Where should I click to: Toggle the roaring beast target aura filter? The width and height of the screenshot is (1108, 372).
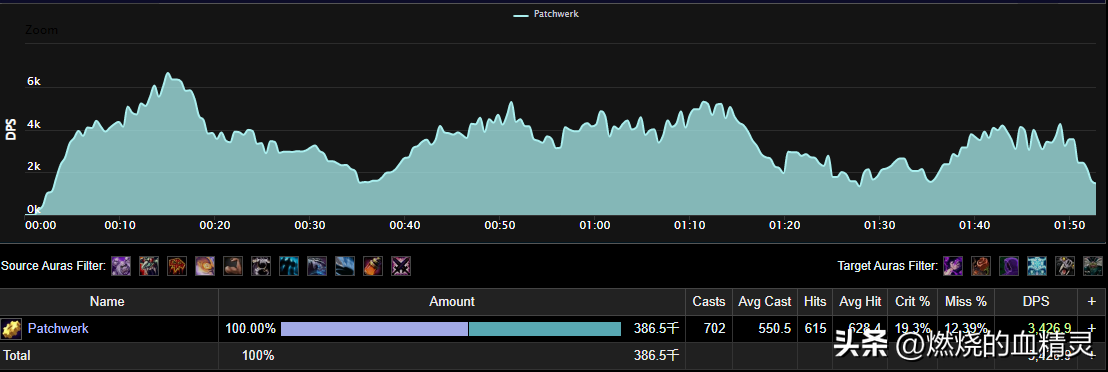(x=1065, y=266)
